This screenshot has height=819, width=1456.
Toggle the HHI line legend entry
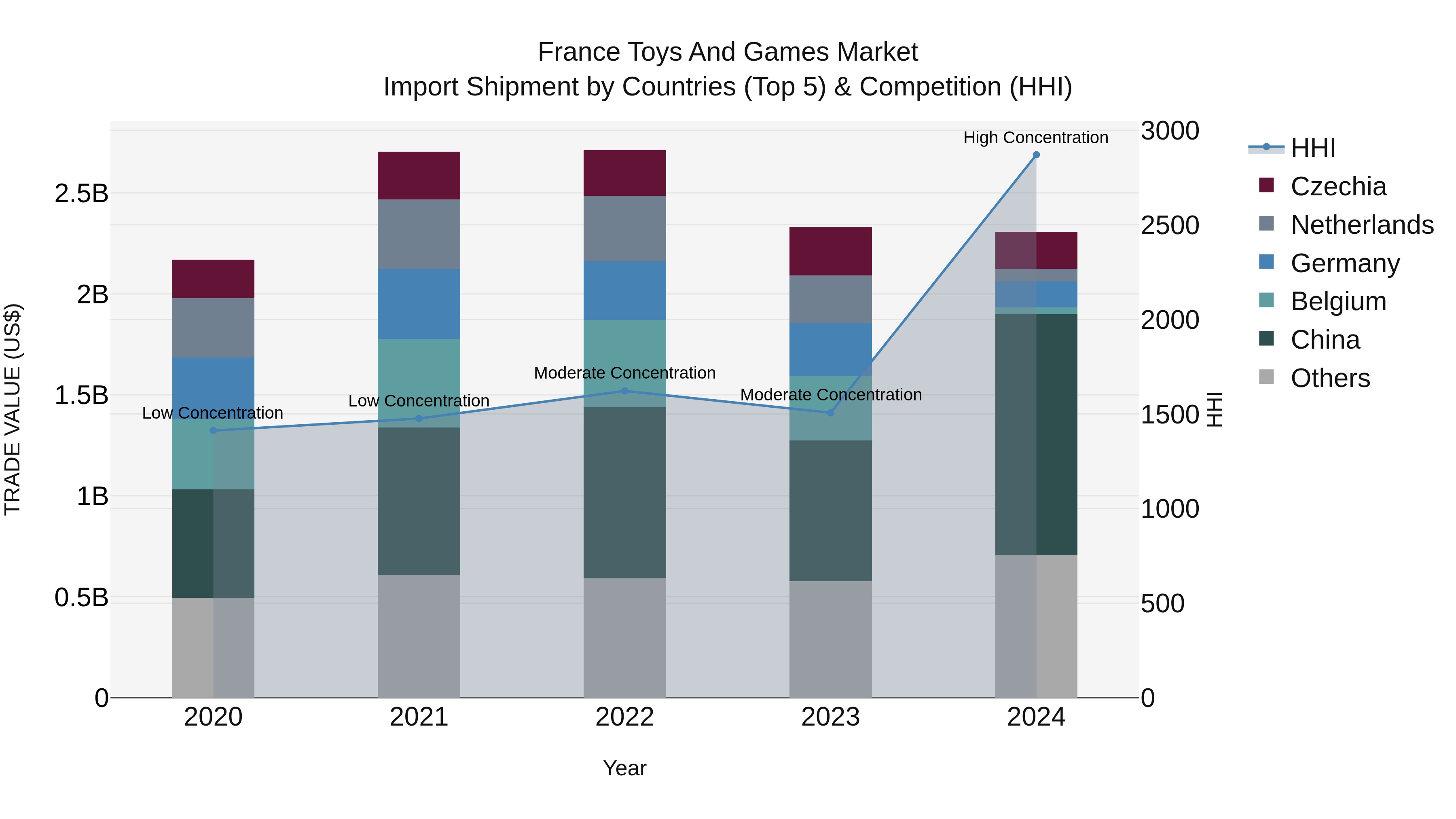coord(1292,148)
